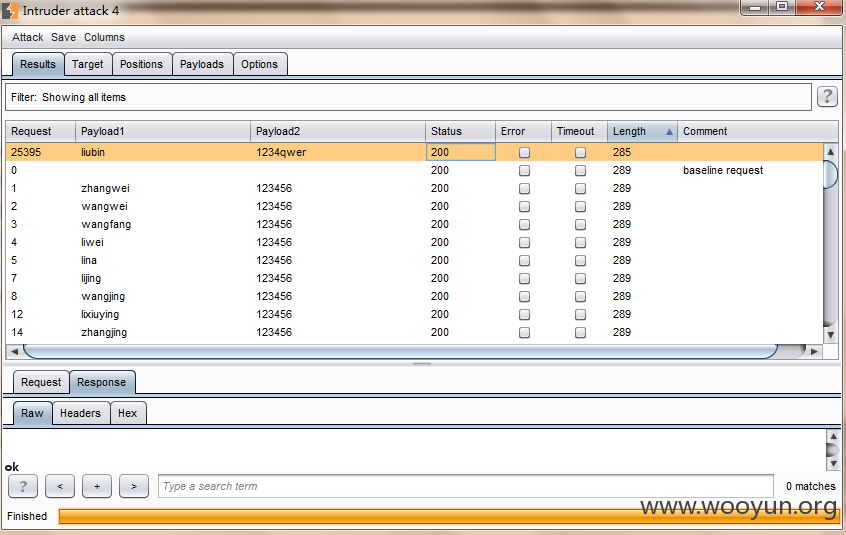Switch to the Options tab

point(260,64)
